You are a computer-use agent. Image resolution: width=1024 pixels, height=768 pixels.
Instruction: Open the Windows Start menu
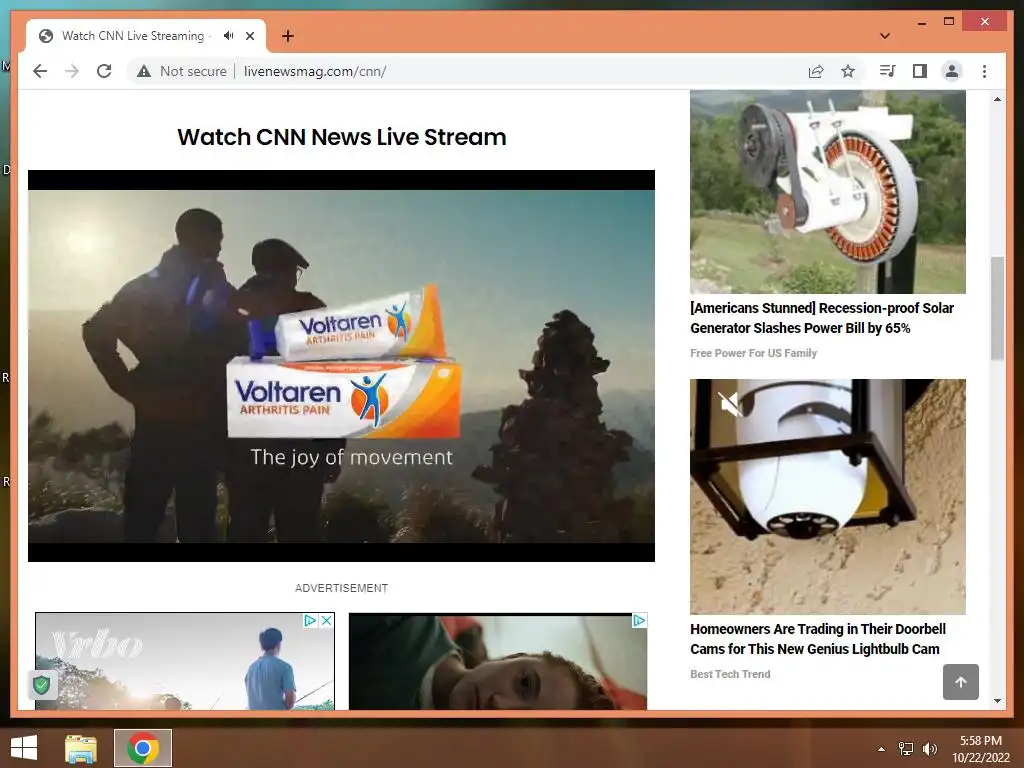pos(24,748)
